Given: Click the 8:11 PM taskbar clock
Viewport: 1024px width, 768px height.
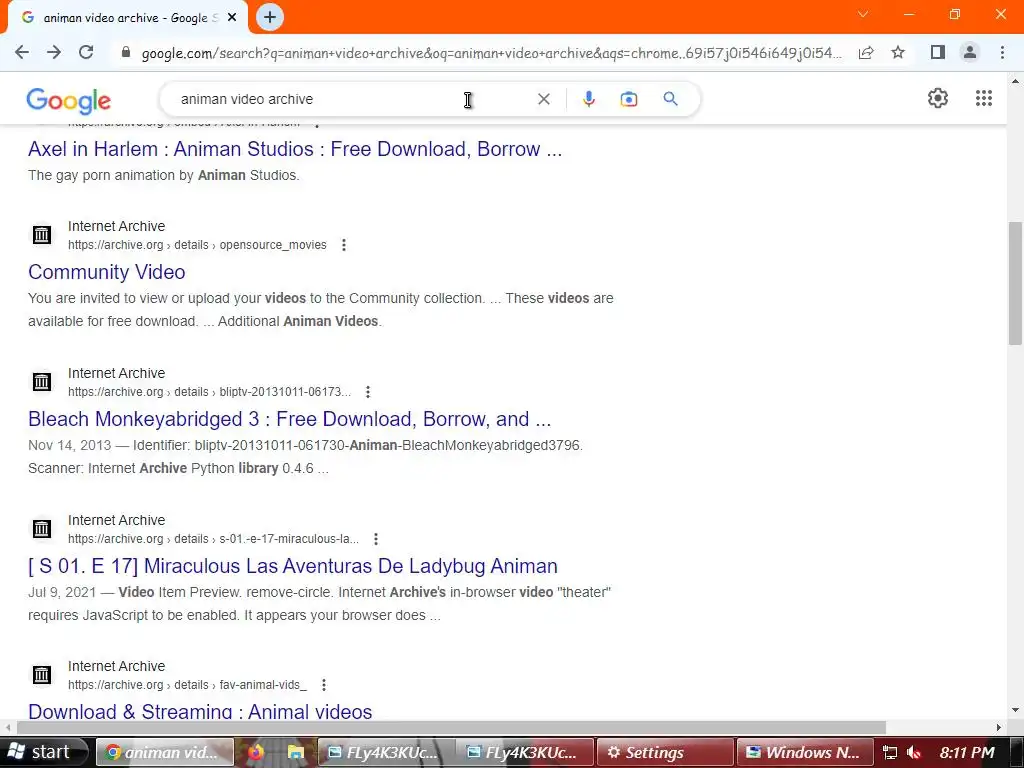Looking at the screenshot, I should click(x=967, y=753).
